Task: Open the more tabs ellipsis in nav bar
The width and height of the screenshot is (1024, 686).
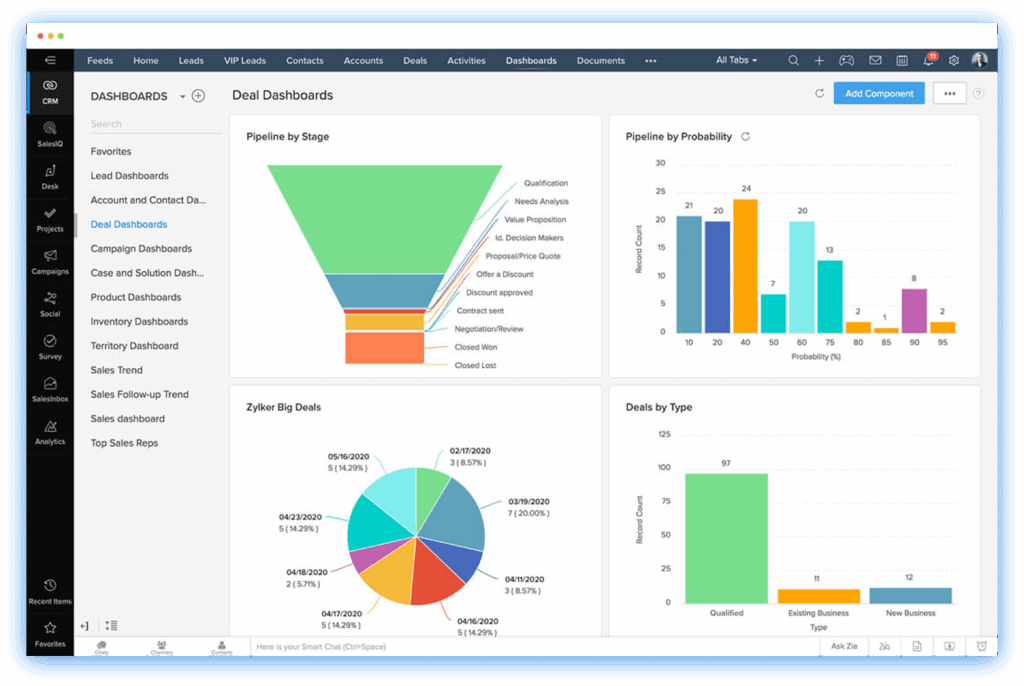Action: pyautogui.click(x=650, y=61)
